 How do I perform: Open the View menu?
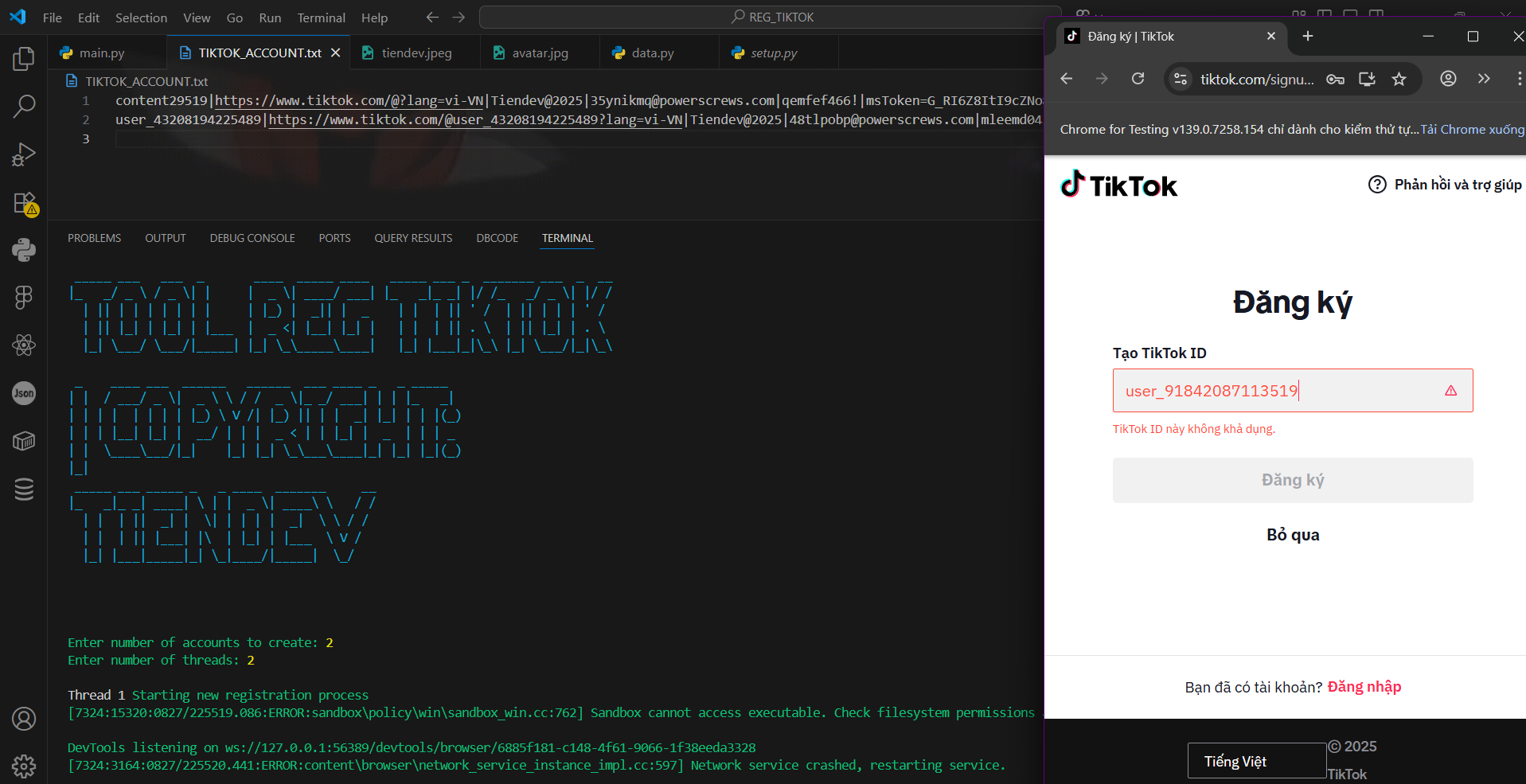(197, 18)
